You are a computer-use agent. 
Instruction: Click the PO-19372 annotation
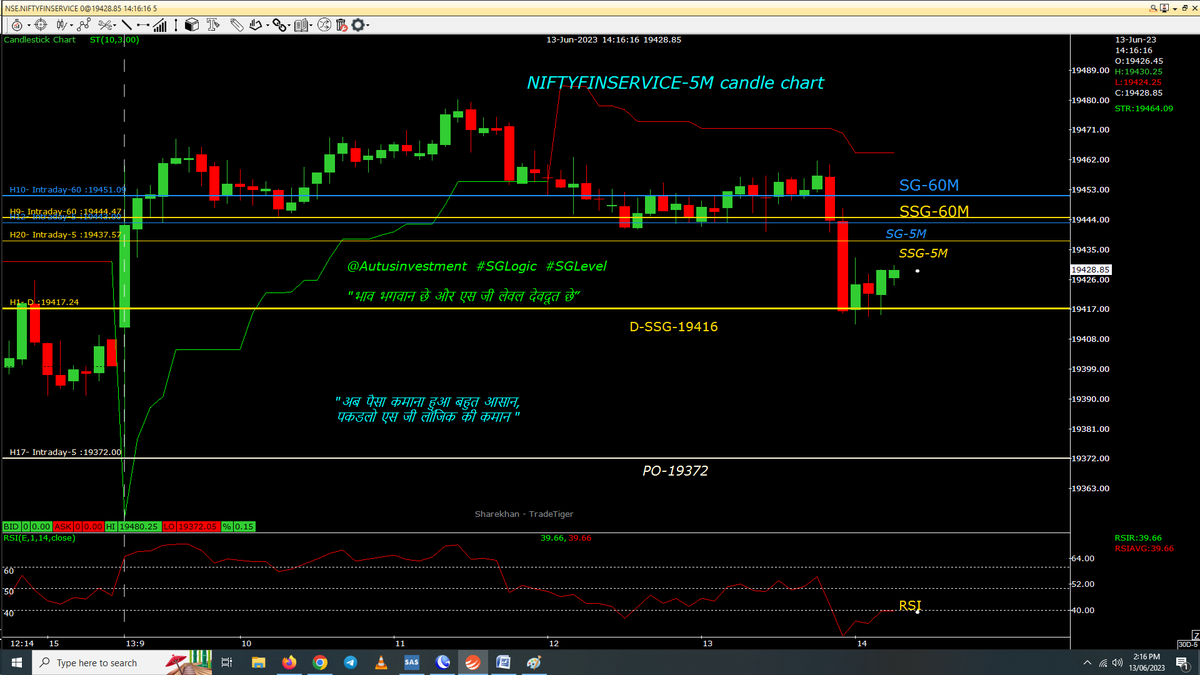(675, 470)
